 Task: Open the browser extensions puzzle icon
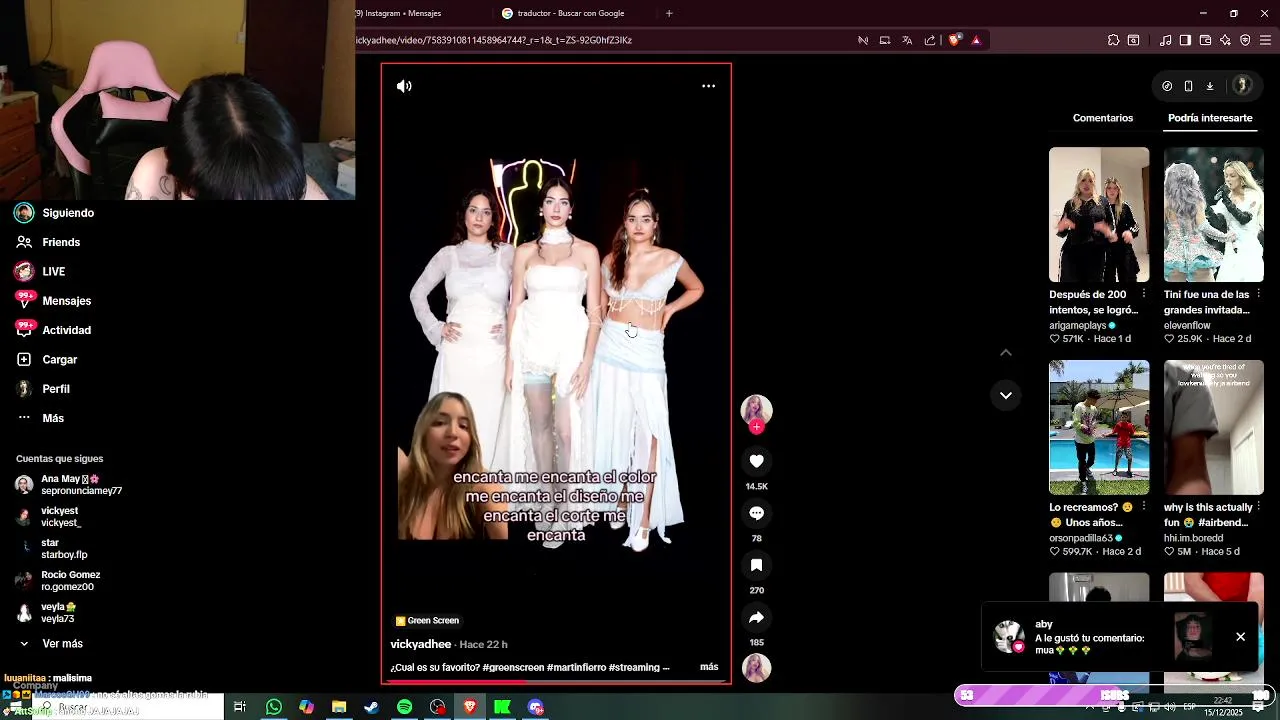tap(1113, 40)
